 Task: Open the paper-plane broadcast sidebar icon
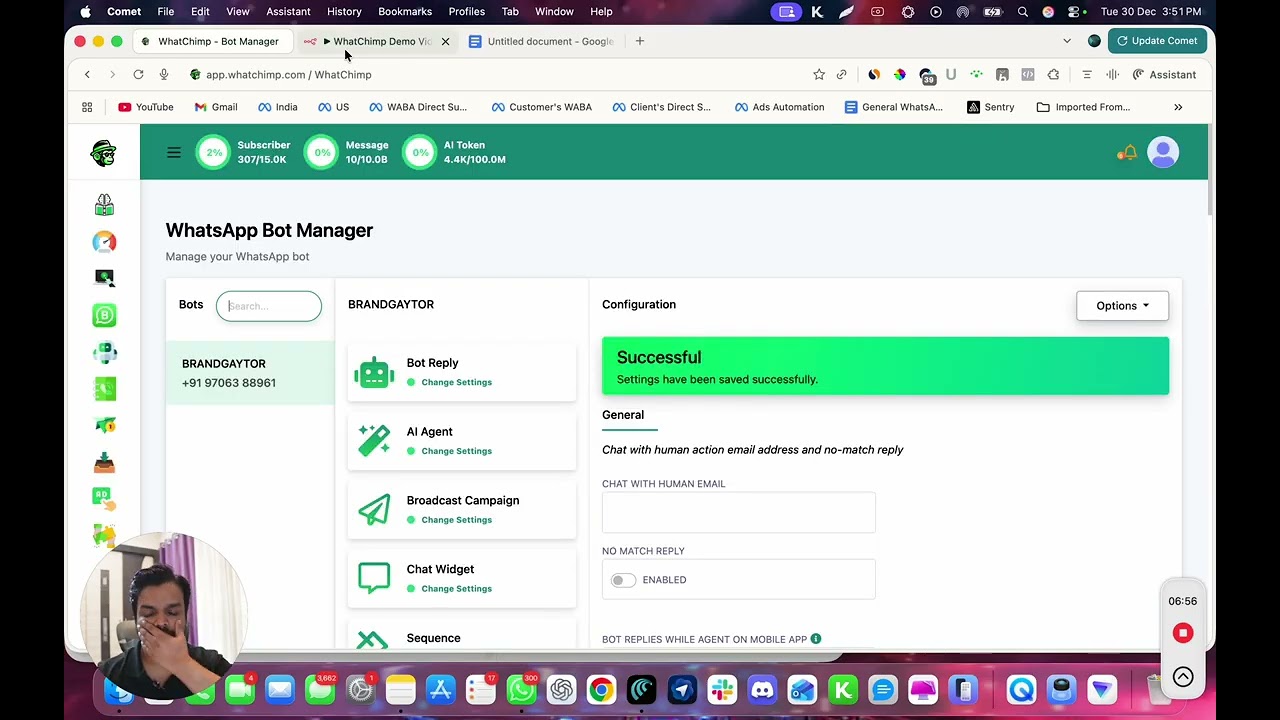[104, 426]
